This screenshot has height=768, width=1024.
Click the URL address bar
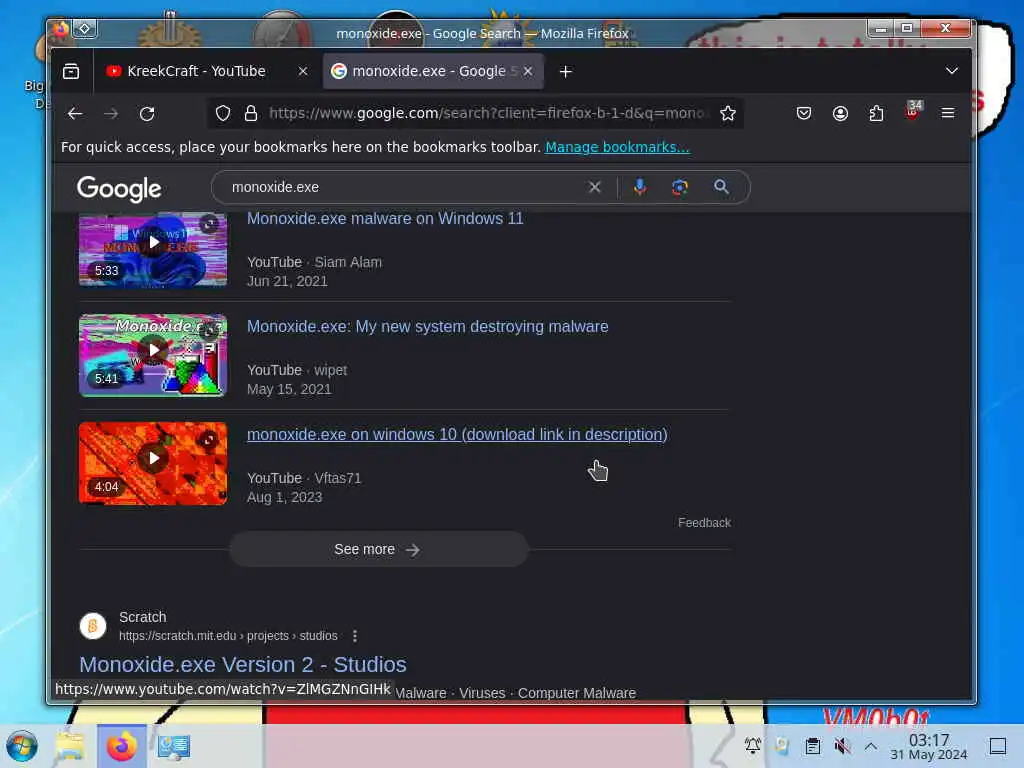click(x=487, y=114)
